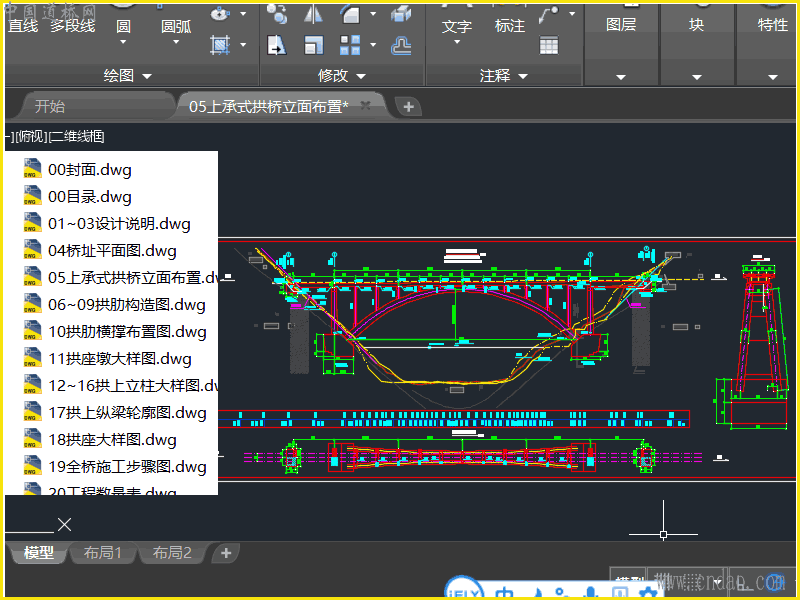800x600 pixels.
Task: Open a new drawing tab with the plus button
Action: coord(408,107)
